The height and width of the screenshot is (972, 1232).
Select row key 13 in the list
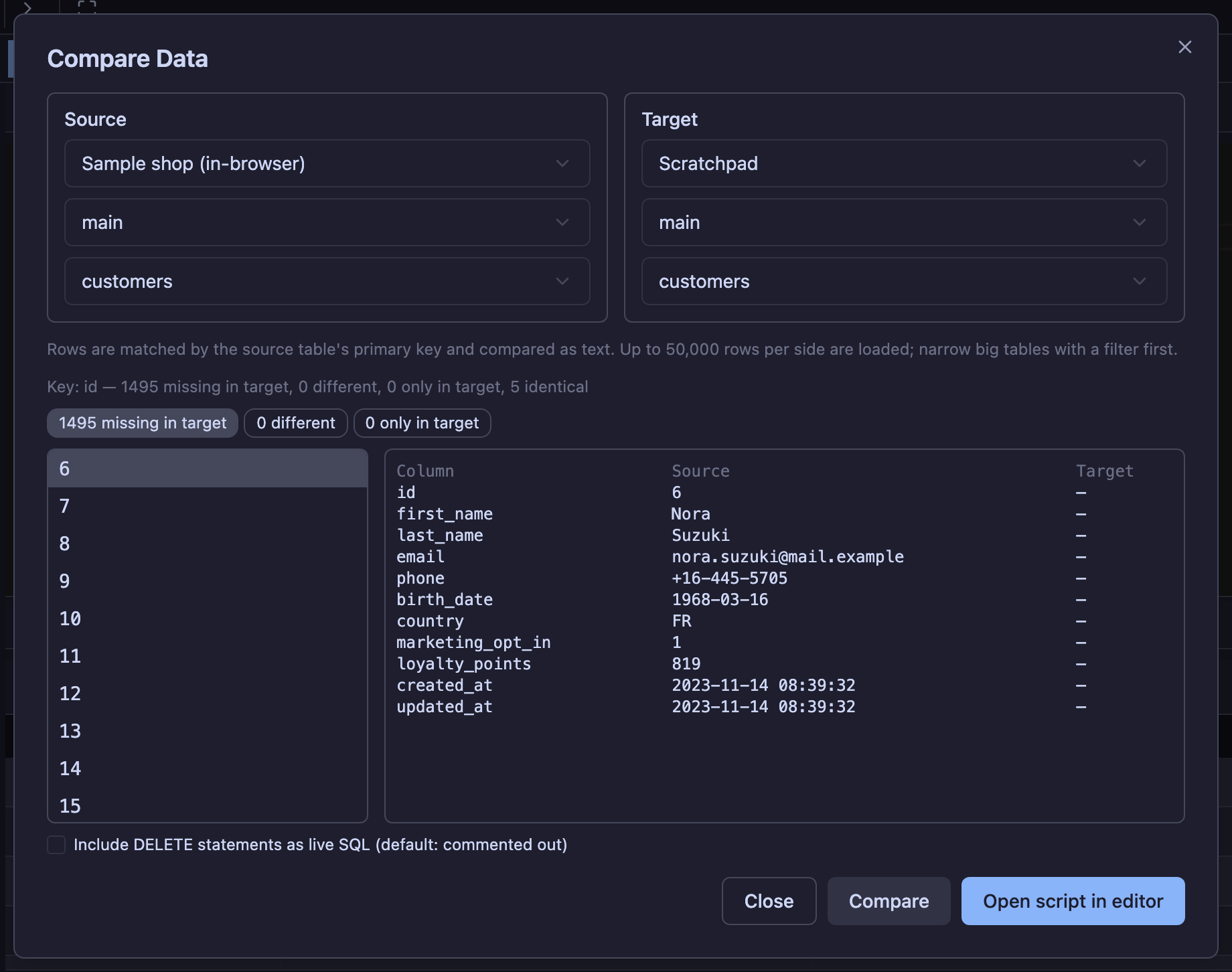[x=208, y=731]
